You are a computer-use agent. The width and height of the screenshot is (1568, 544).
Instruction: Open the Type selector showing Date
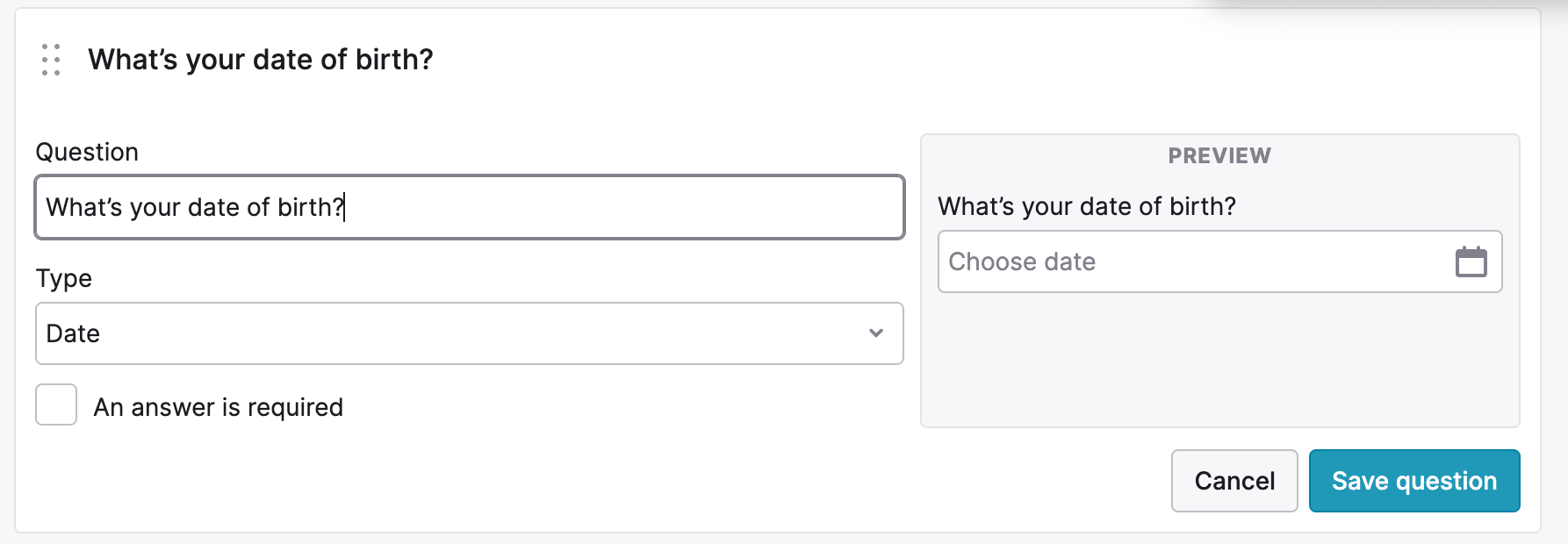[x=470, y=333]
